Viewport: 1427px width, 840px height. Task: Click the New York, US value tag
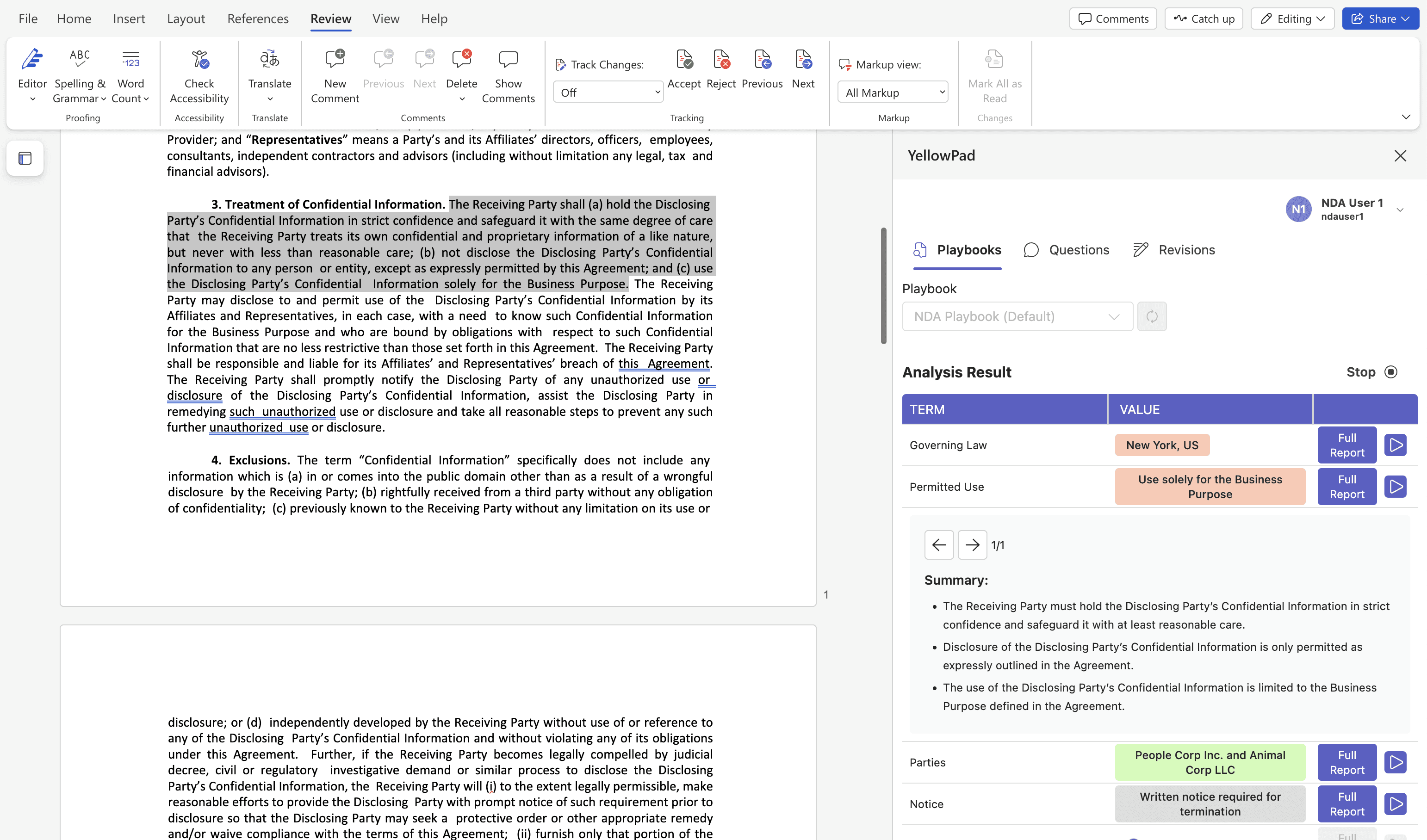(x=1162, y=445)
